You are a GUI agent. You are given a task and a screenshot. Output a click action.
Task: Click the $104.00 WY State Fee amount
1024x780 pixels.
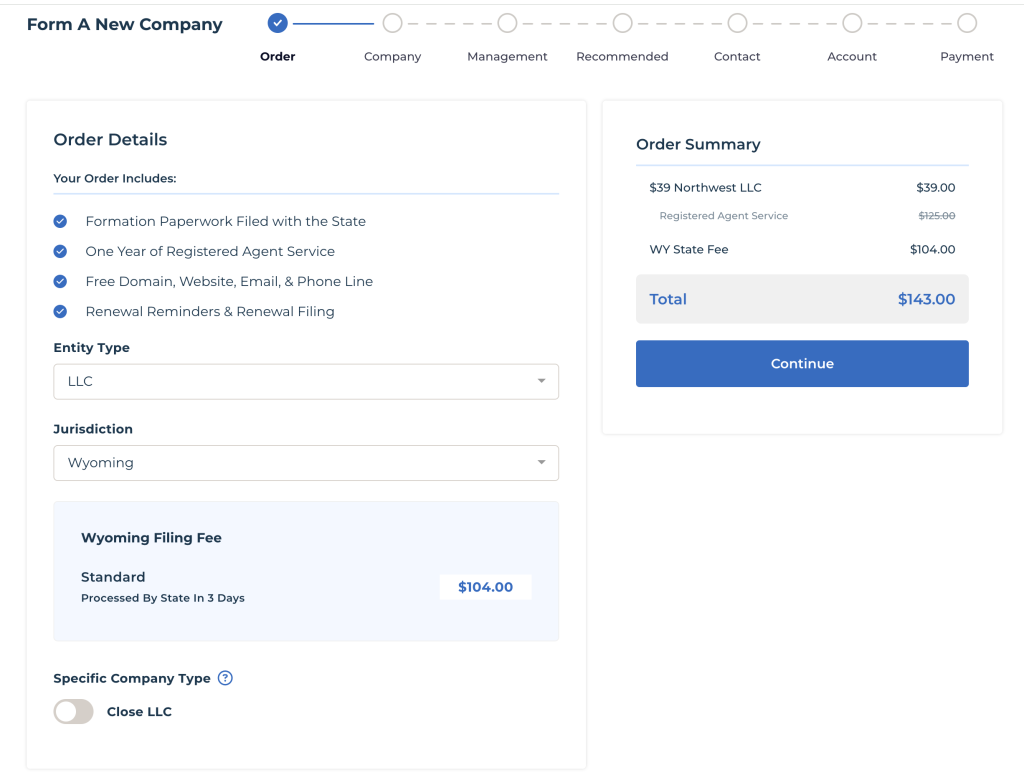[x=933, y=250]
